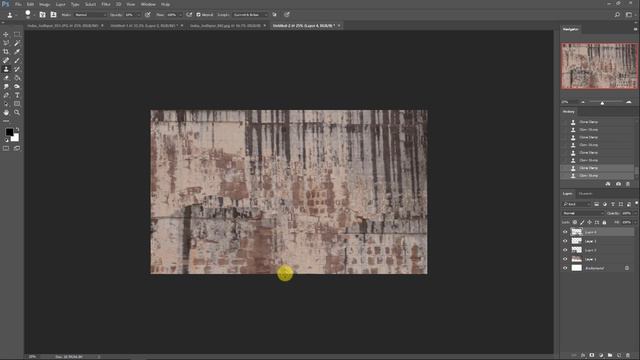Select the Pen tool
640x360 pixels.
[6, 95]
